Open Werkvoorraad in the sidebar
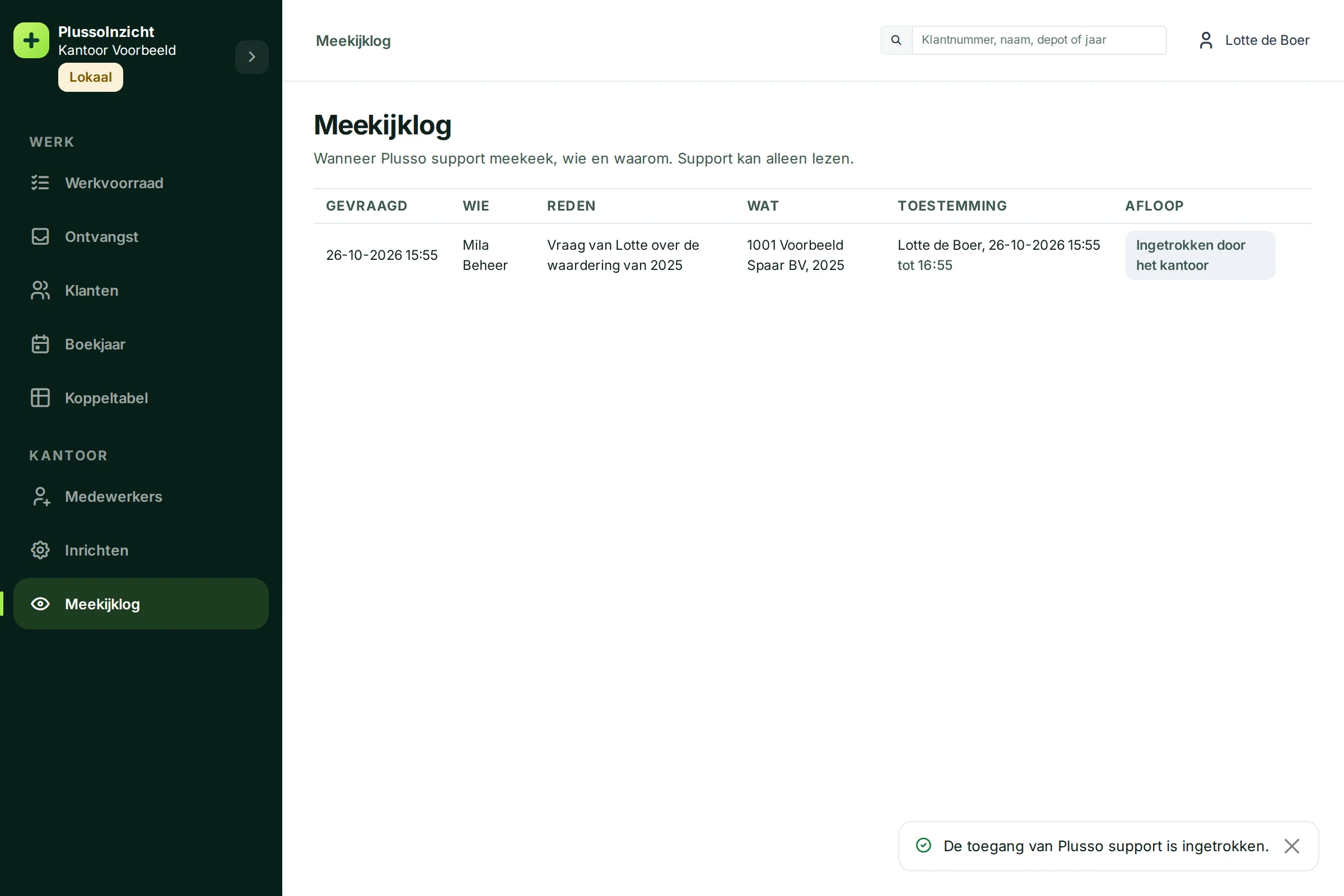 pyautogui.click(x=141, y=183)
